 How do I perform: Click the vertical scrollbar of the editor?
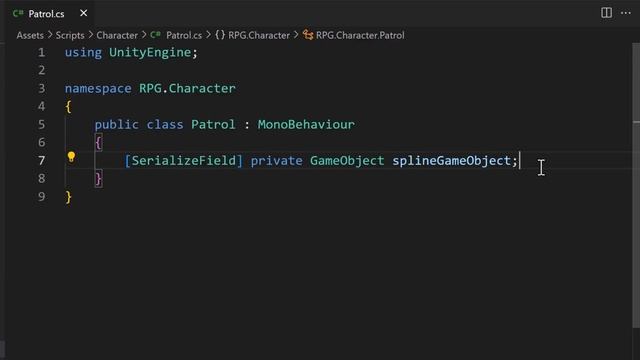click(x=636, y=186)
